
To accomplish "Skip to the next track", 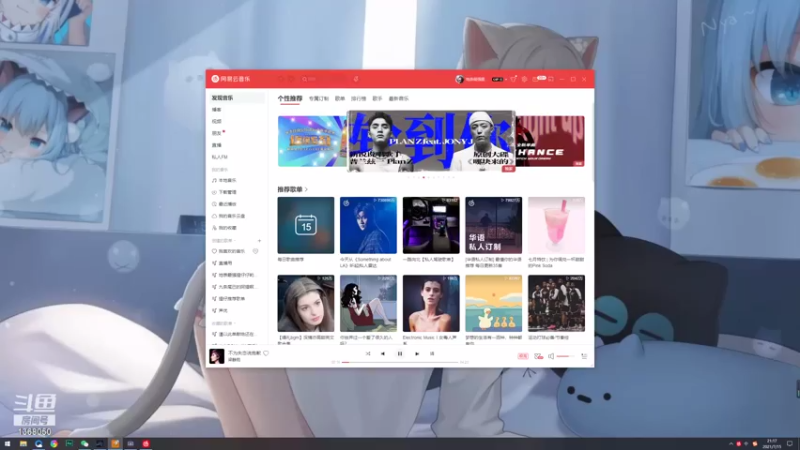I will tap(417, 354).
